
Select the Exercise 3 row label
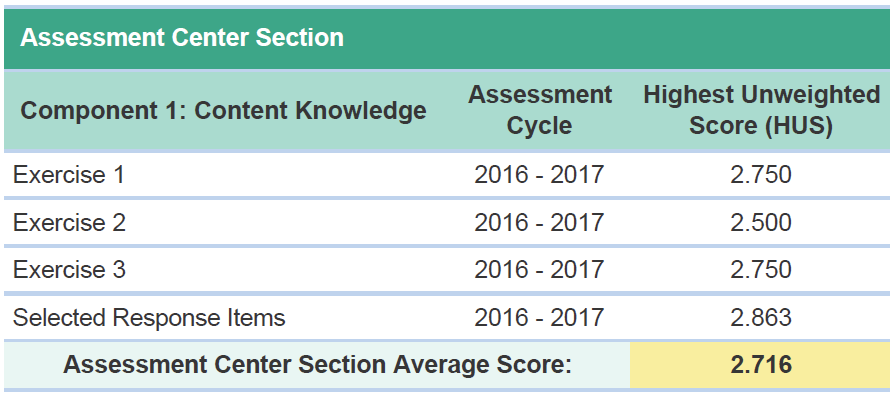point(69,269)
